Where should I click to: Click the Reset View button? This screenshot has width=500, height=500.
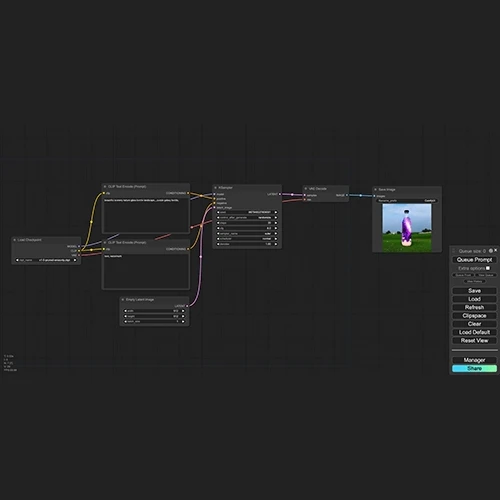click(x=474, y=340)
